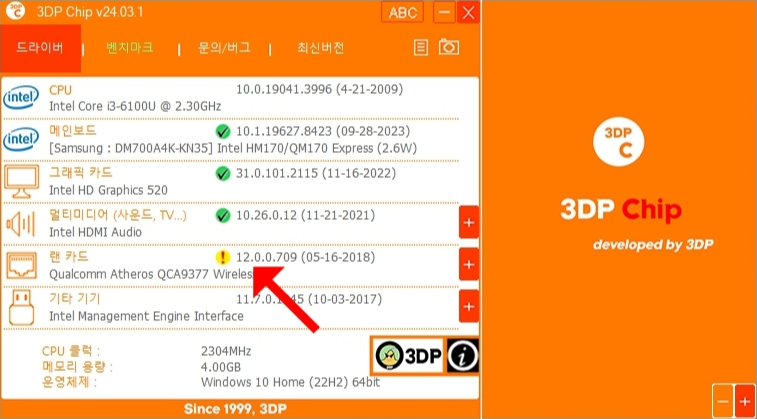Screen dimensions: 757x419
Task: Click the 2304MHz CPU clock value
Action: coord(225,351)
